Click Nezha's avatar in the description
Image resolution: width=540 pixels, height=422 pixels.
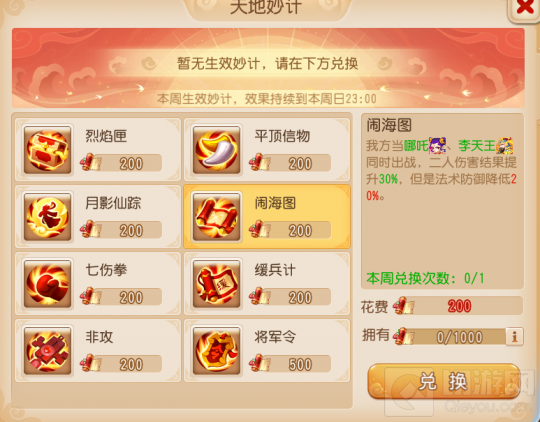tap(437, 146)
